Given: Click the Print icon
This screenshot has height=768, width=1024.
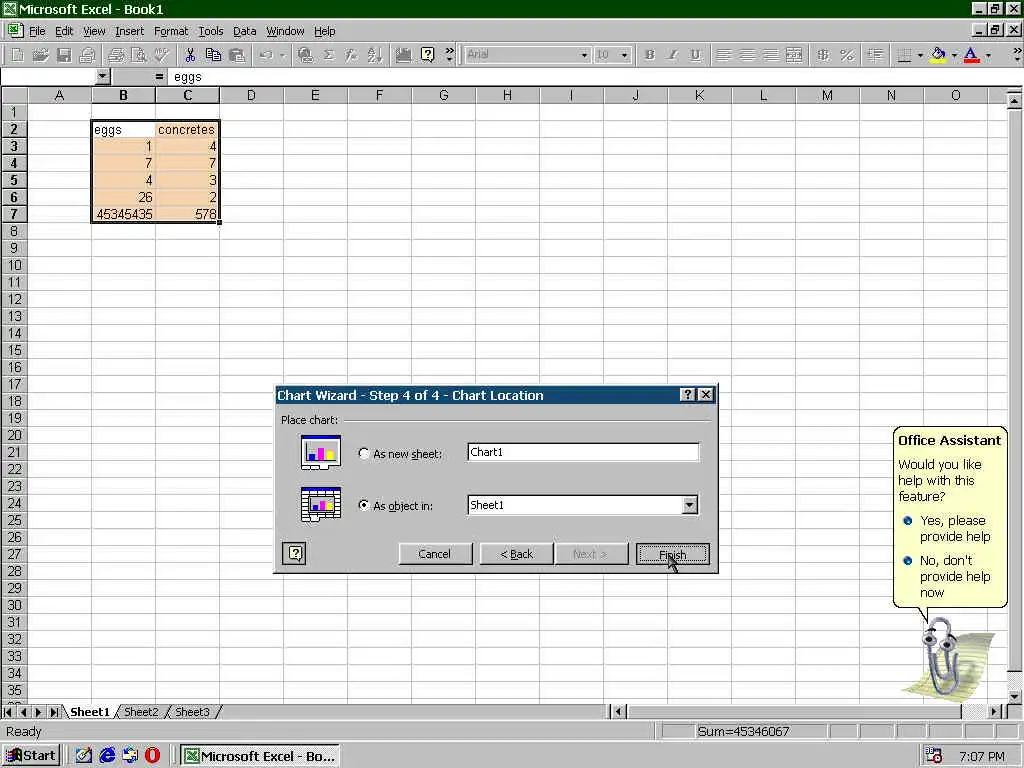Looking at the screenshot, I should point(87,56).
